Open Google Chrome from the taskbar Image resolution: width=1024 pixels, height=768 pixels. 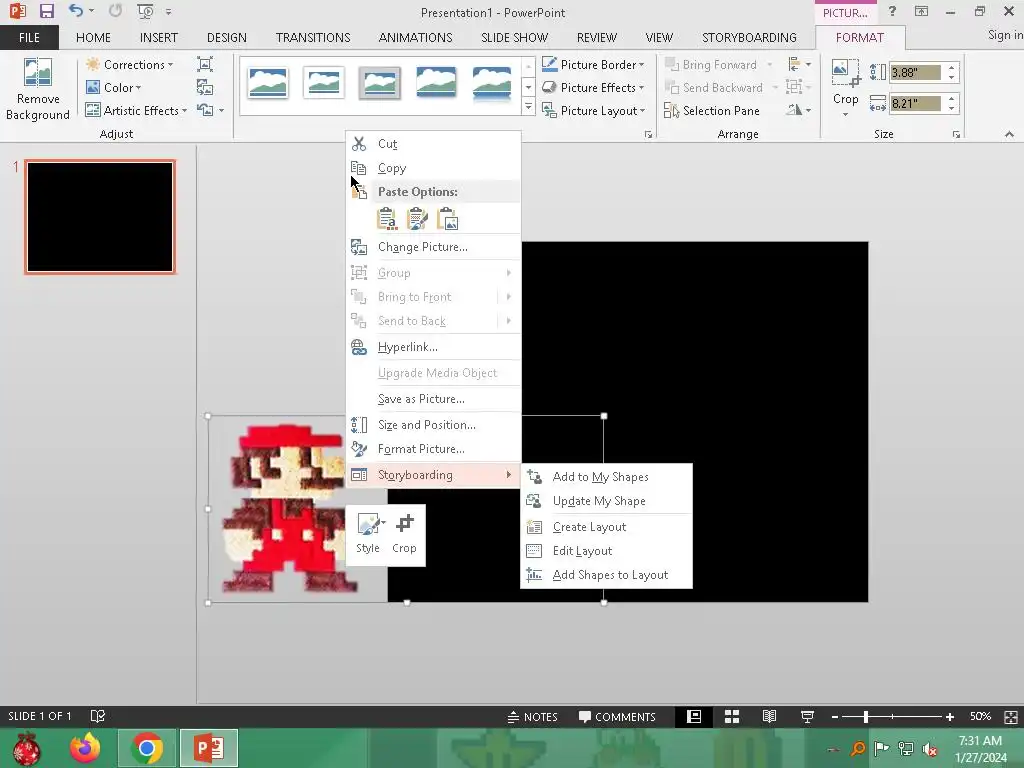[x=146, y=748]
